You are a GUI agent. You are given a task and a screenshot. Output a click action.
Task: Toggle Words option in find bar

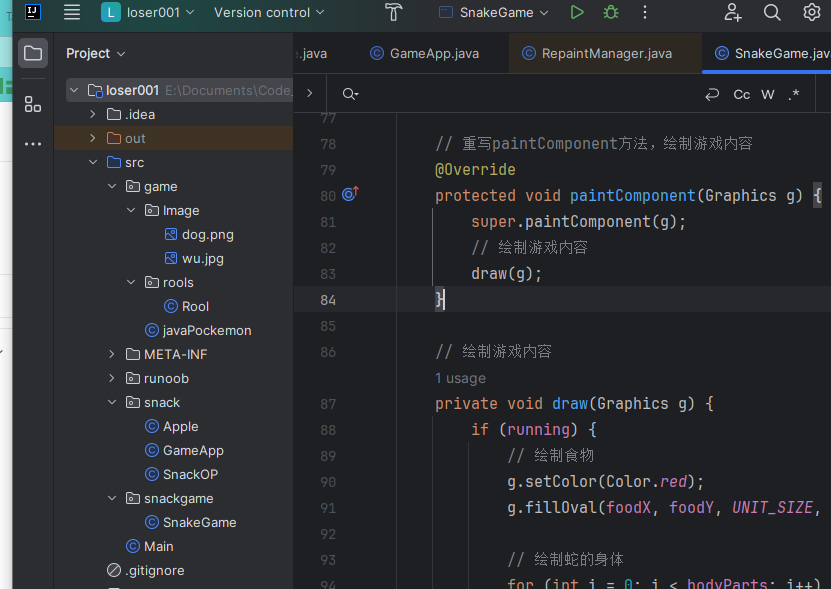[x=767, y=94]
